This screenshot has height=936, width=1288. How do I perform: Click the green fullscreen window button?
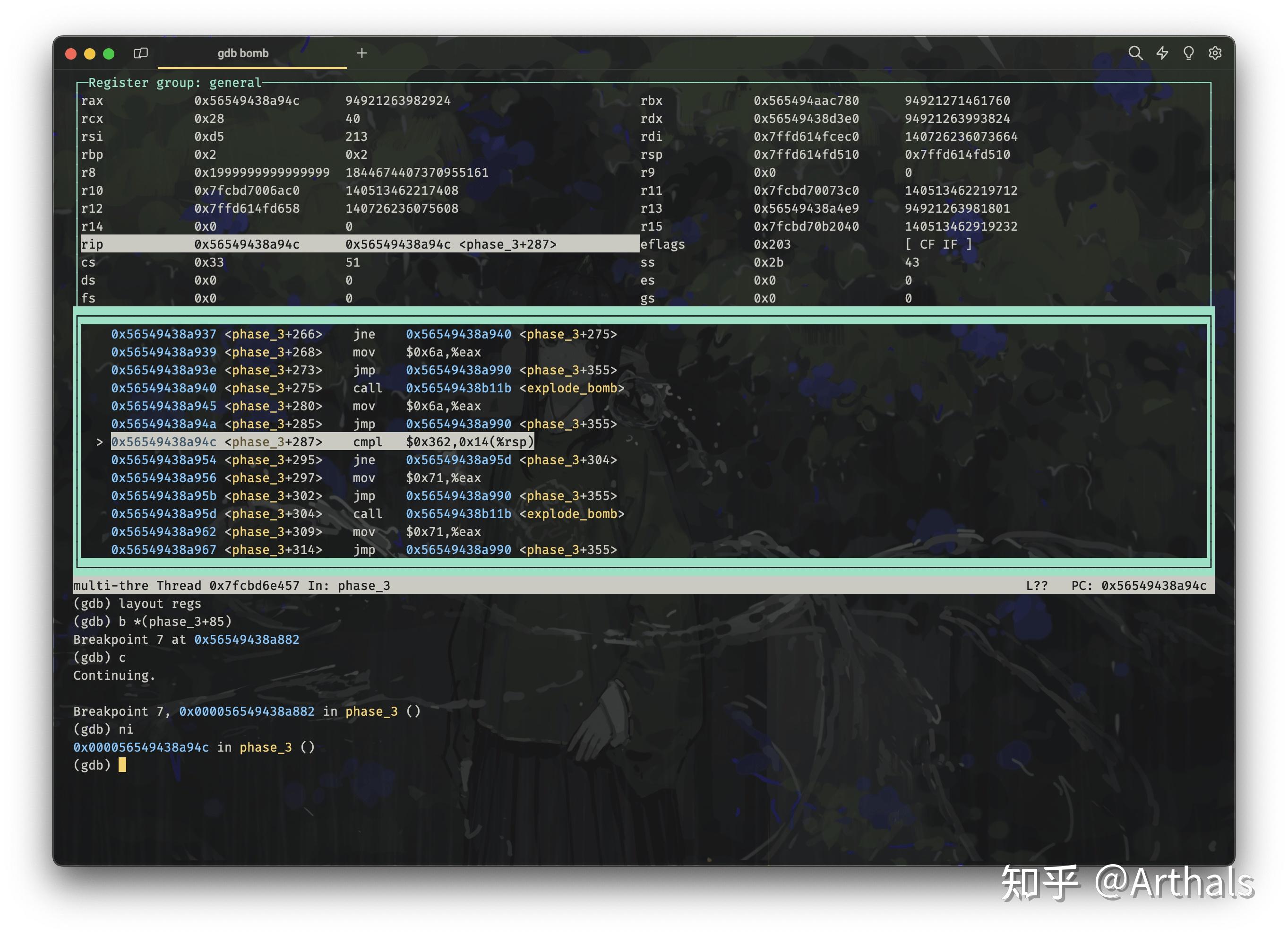[109, 54]
